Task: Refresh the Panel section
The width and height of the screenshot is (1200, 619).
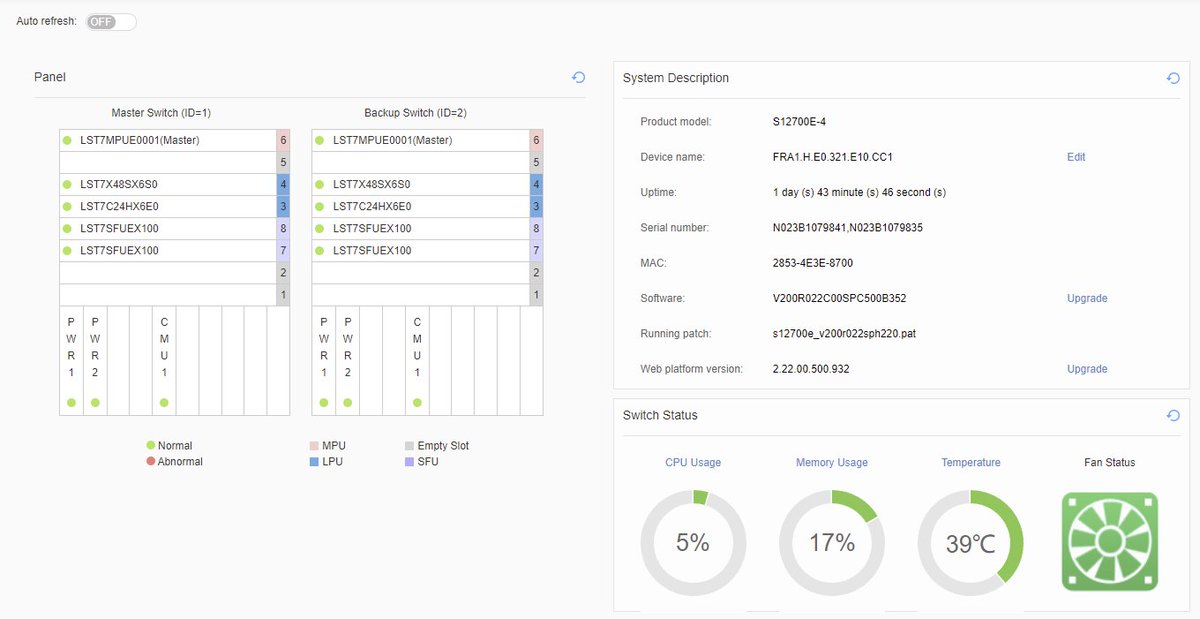Action: click(578, 77)
